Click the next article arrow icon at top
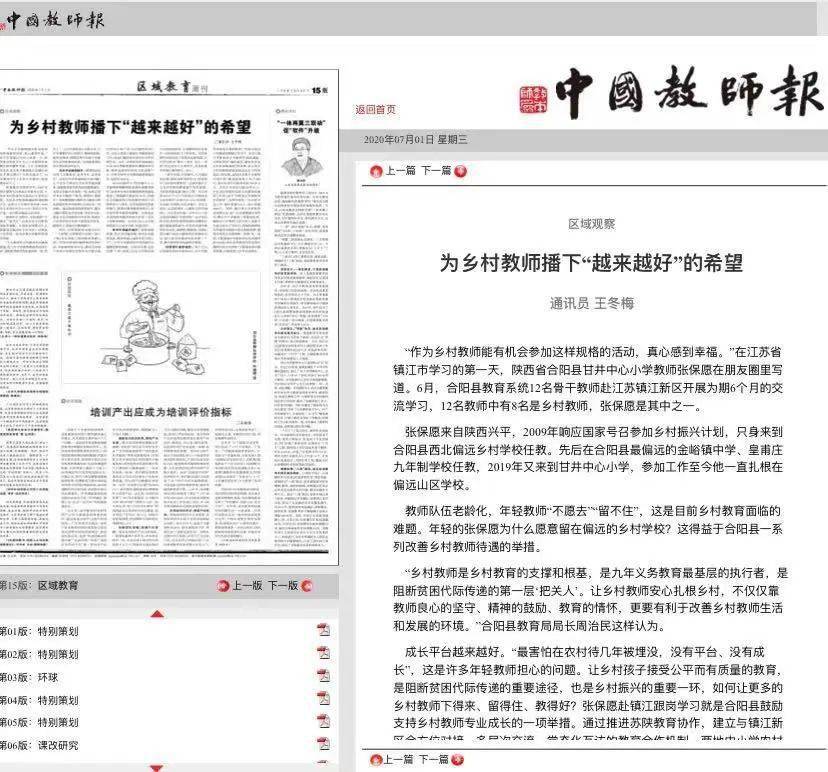 (x=460, y=171)
